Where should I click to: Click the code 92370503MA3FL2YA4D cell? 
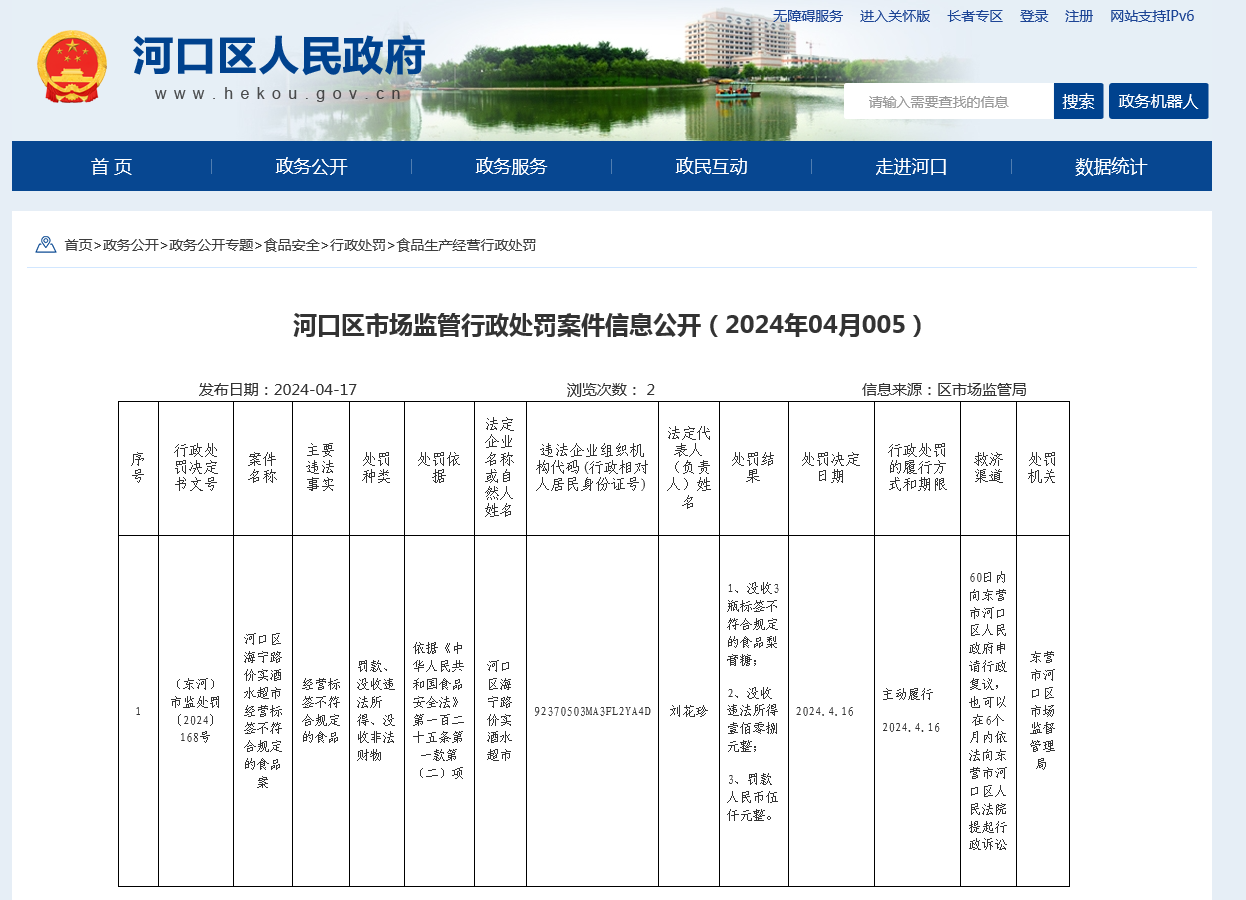pyautogui.click(x=592, y=711)
